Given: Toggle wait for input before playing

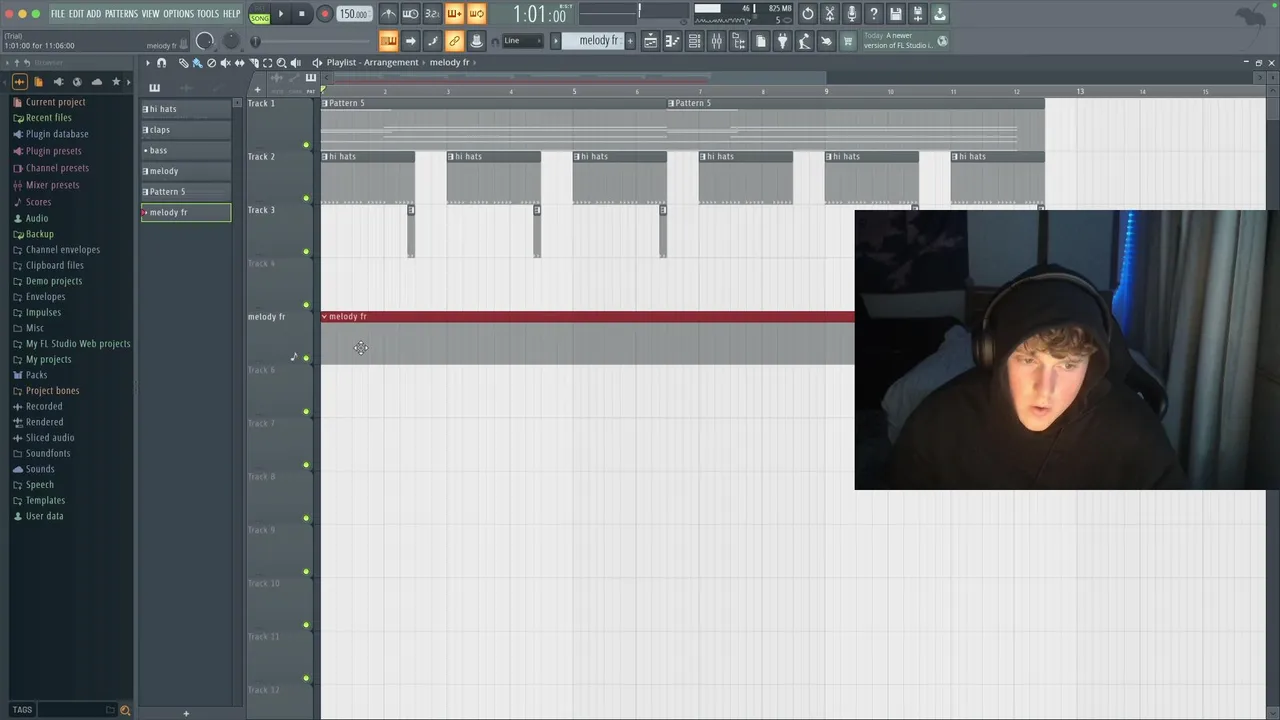Looking at the screenshot, I should point(410,14).
